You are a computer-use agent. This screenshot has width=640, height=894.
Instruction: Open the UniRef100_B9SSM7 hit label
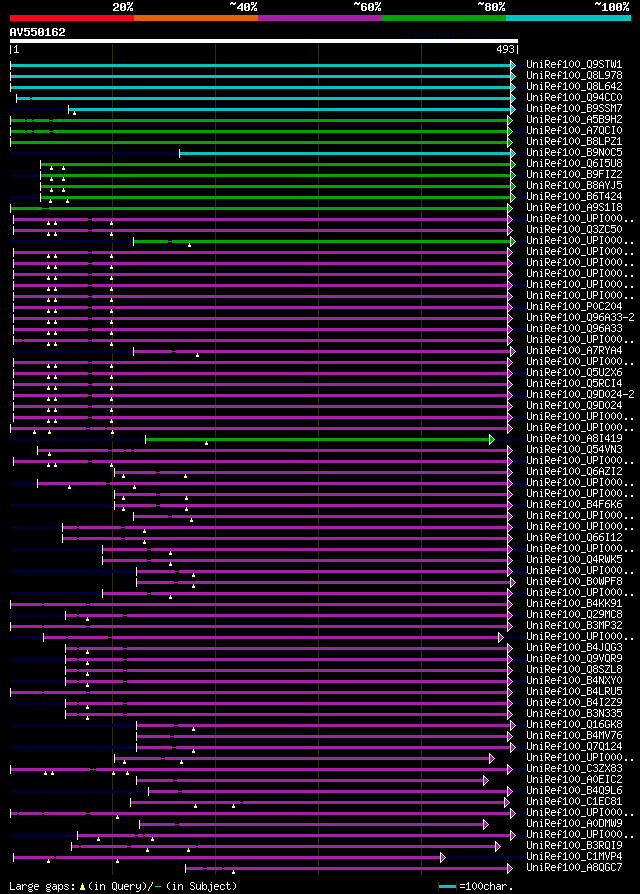[x=574, y=109]
